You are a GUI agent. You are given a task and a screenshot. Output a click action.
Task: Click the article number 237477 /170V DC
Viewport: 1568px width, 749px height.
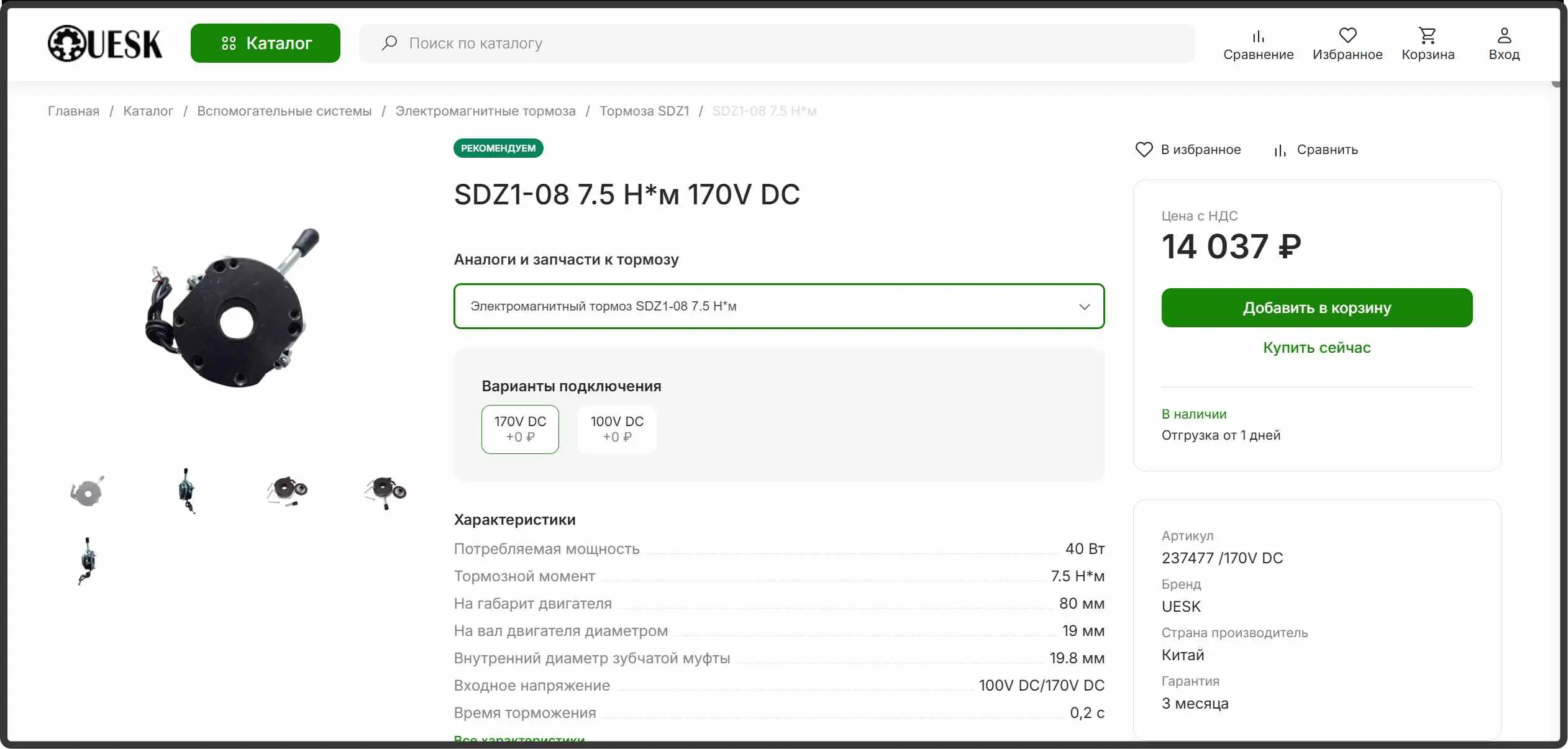(1222, 558)
